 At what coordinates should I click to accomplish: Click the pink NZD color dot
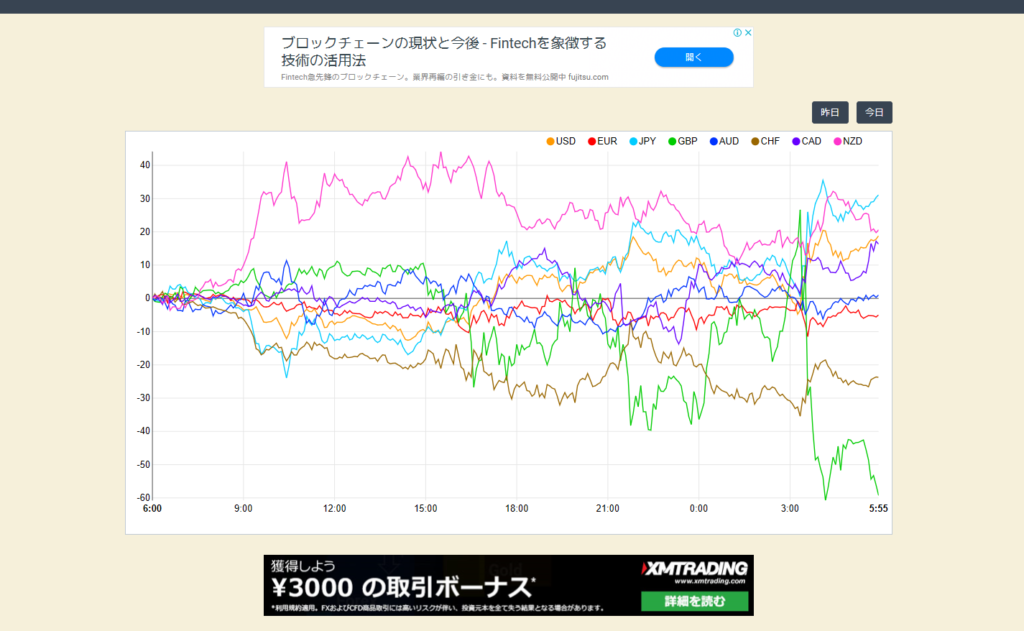pos(837,141)
